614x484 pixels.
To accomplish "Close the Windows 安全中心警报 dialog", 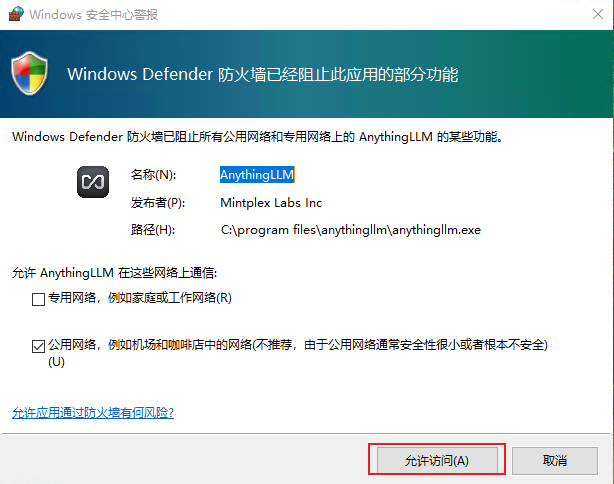I will pos(598,14).
